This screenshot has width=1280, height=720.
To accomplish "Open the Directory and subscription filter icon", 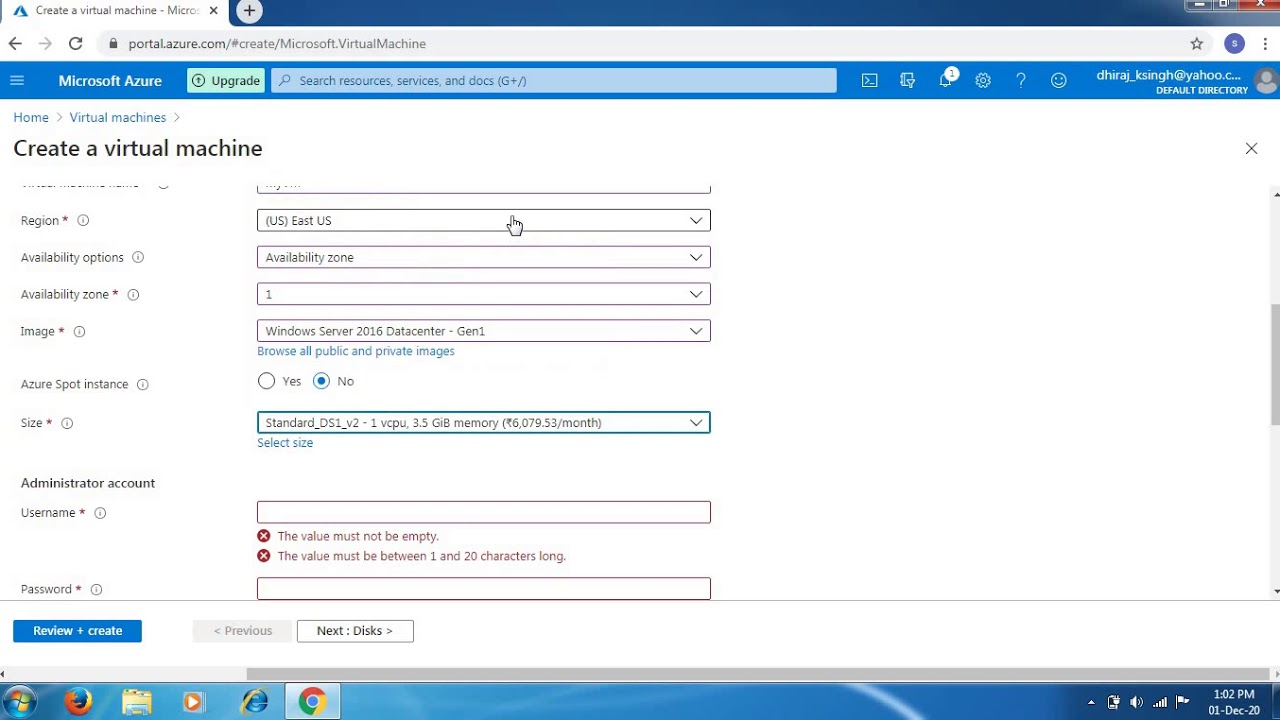I will (x=908, y=80).
